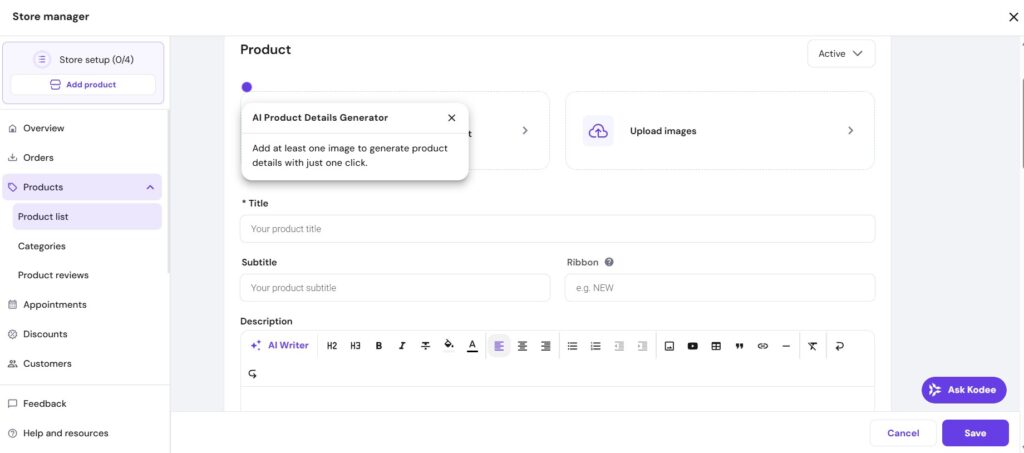1024x453 pixels.
Task: Show the Ribbon help tooltip icon
Action: click(x=609, y=262)
